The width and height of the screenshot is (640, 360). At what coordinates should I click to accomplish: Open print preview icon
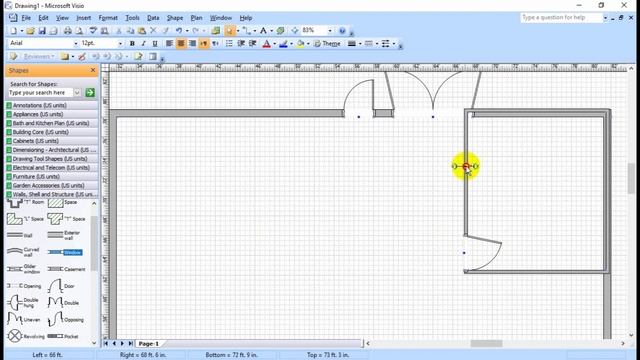point(79,31)
